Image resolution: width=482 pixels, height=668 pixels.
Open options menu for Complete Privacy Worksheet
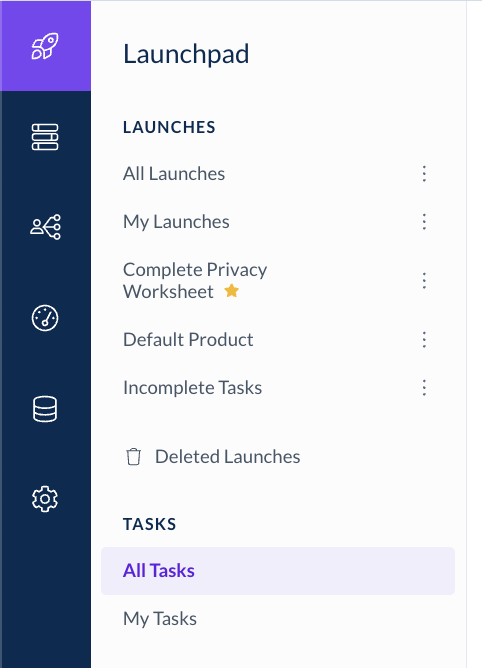(x=424, y=281)
